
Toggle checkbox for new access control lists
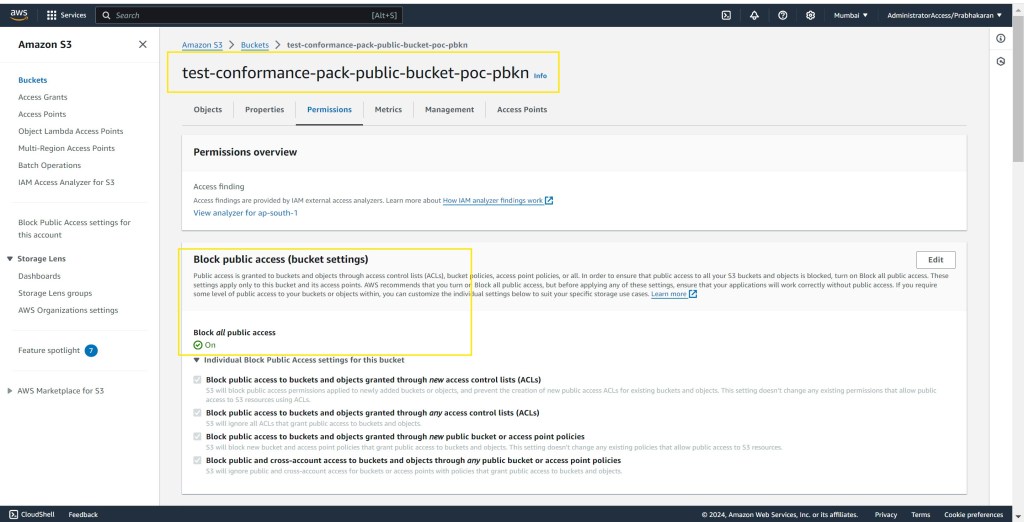click(196, 380)
